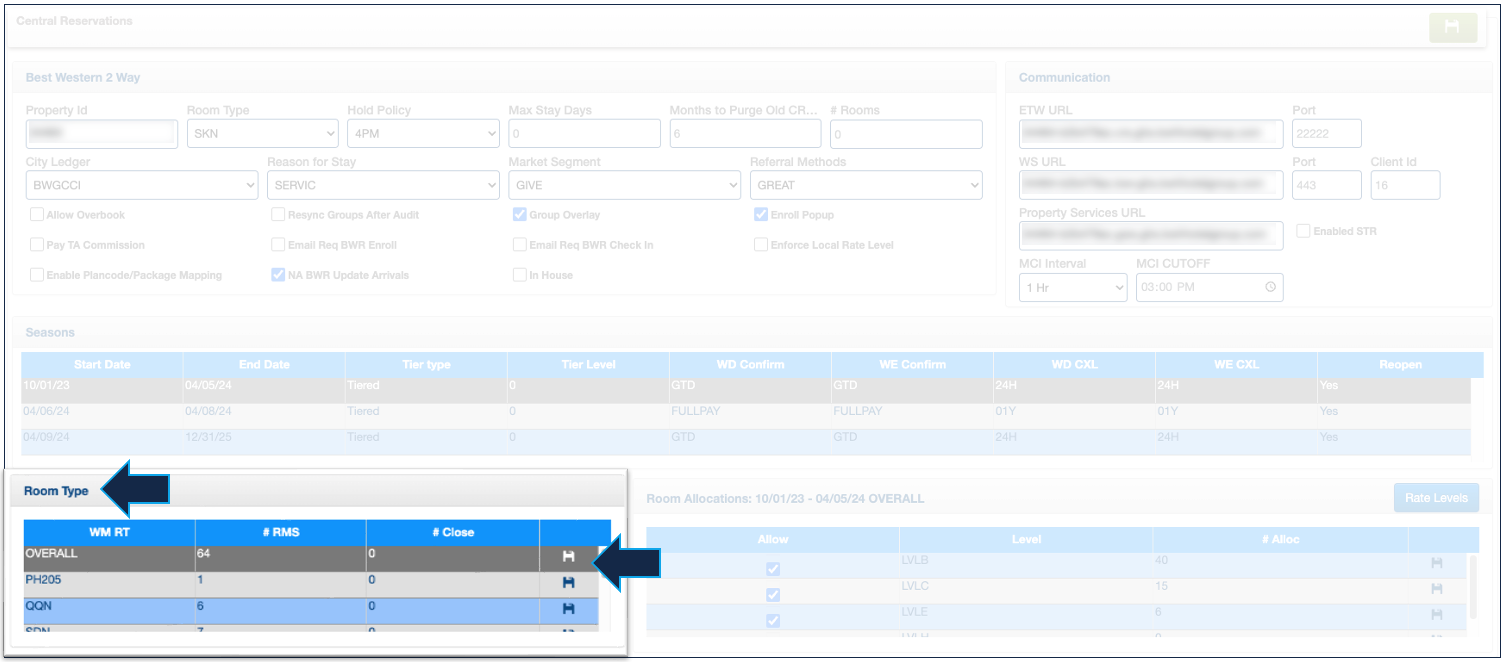1506x662 pixels.
Task: Click the WM RT column header
Action: (109, 533)
